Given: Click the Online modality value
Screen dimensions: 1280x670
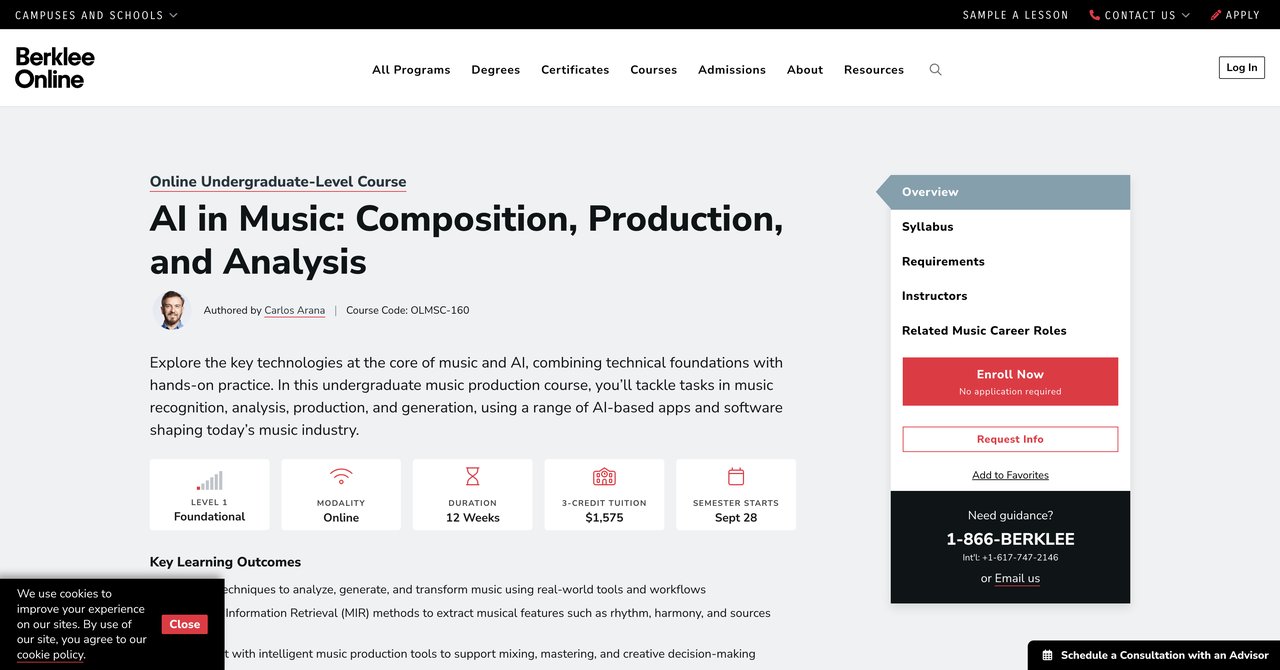Looking at the screenshot, I should pyautogui.click(x=341, y=518).
